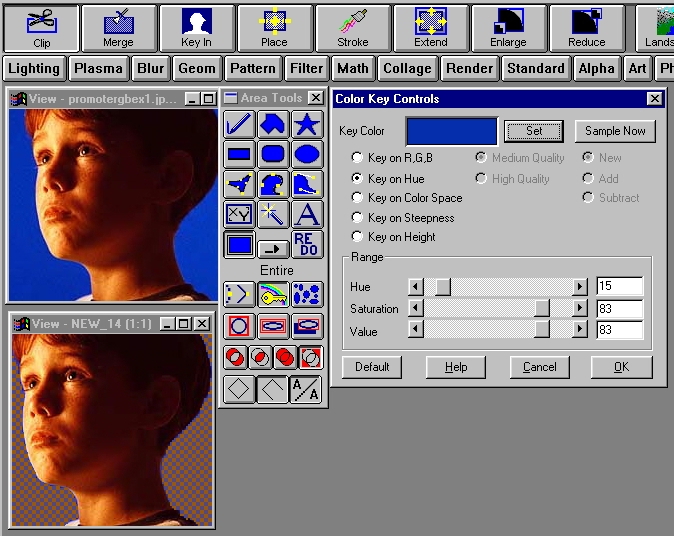Select the Key on R,G,B option
The height and width of the screenshot is (536, 674).
click(x=357, y=158)
